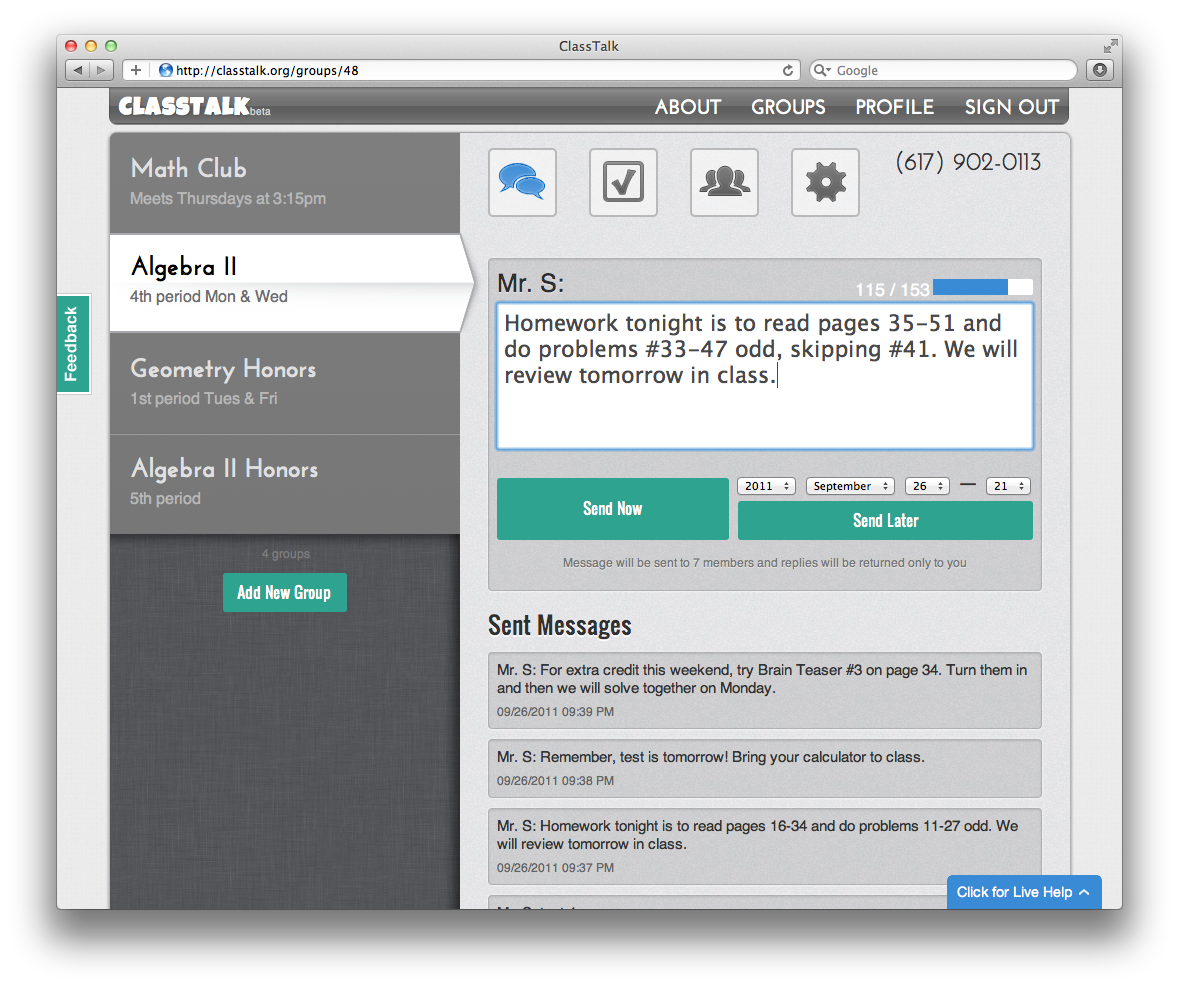This screenshot has width=1179, height=988.
Task: Click the add bookmark plus button
Action: click(136, 70)
